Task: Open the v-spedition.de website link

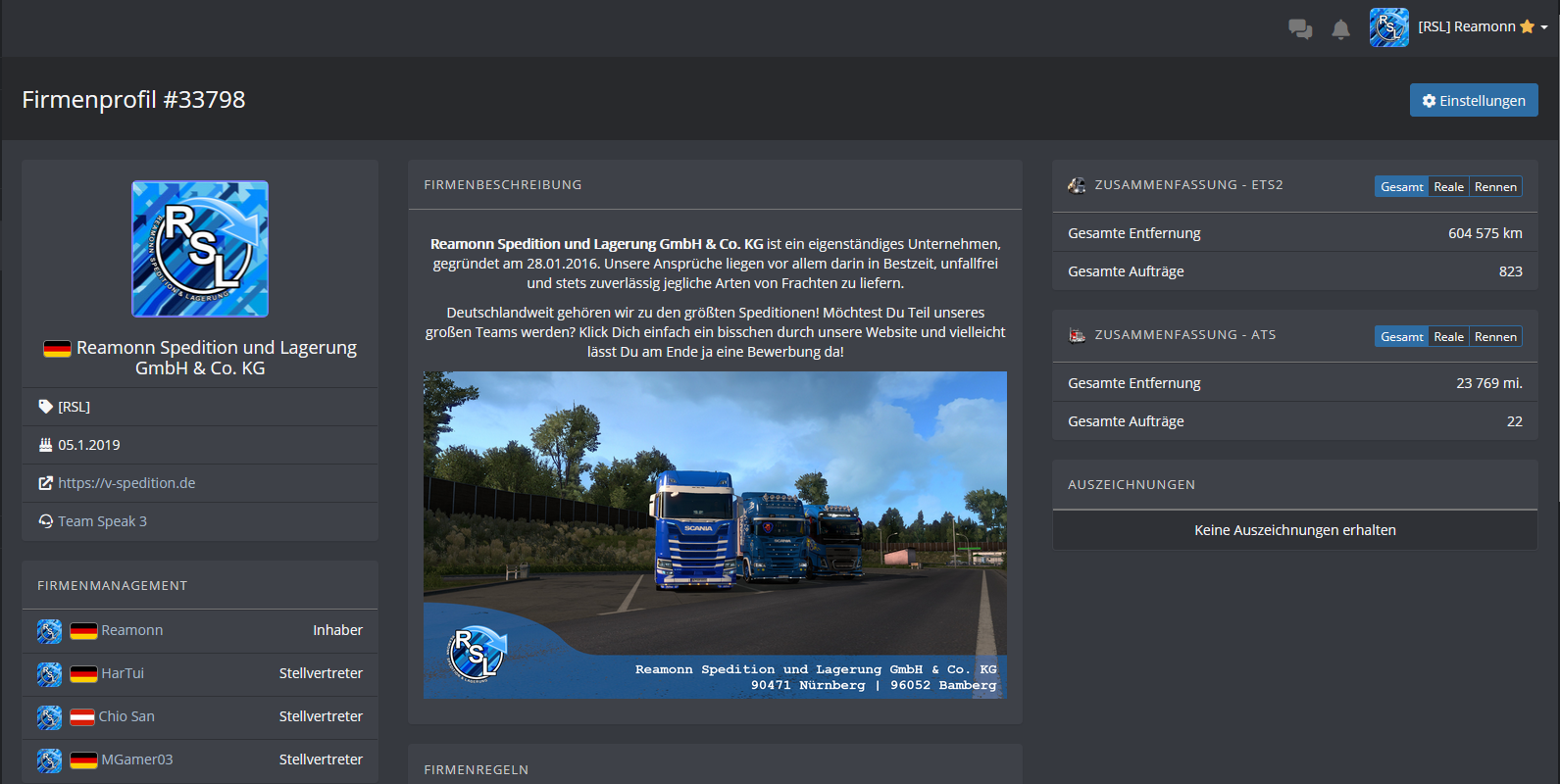Action: (x=126, y=483)
